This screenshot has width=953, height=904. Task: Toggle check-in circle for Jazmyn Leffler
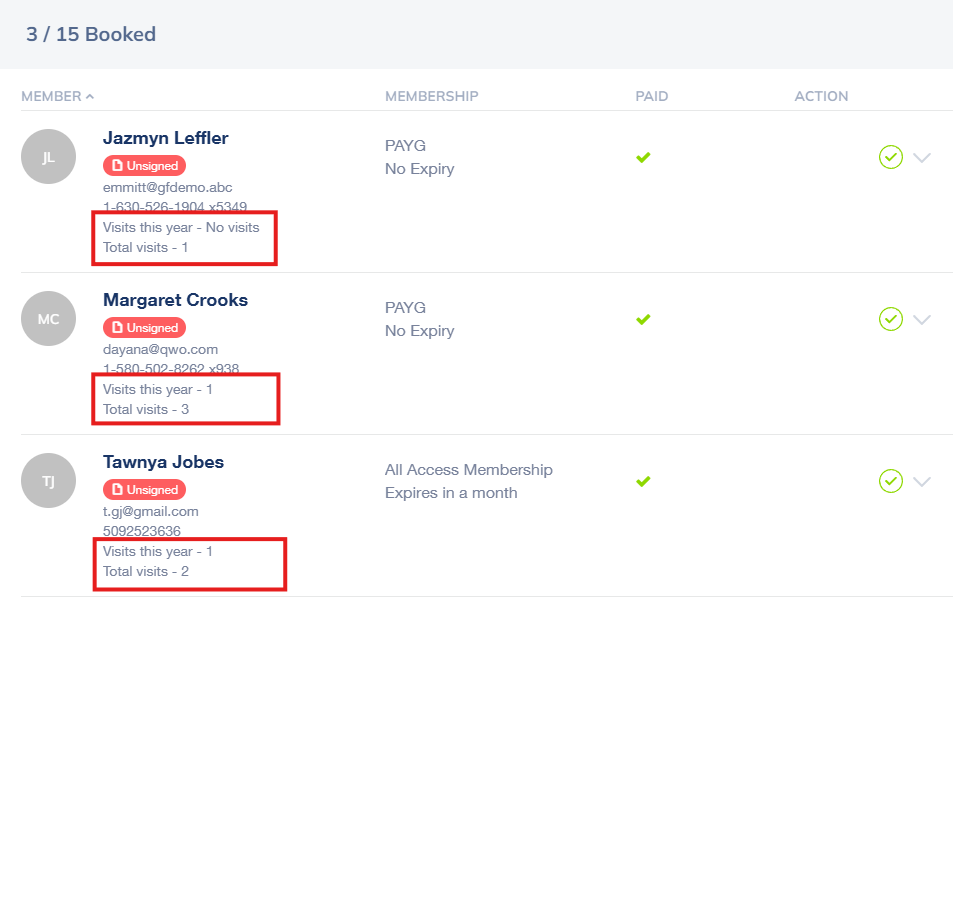890,157
